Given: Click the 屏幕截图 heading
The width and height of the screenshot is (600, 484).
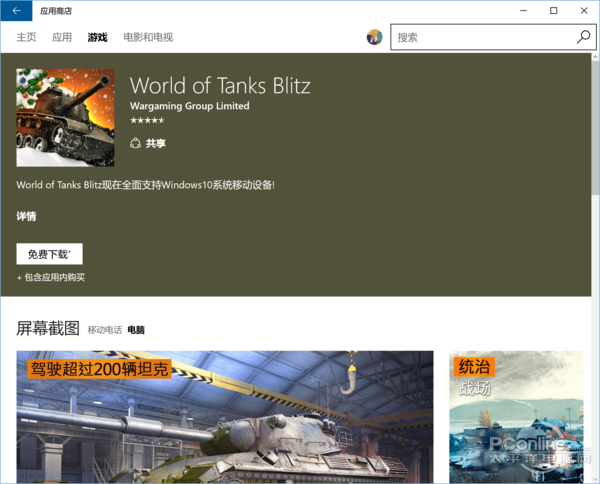Looking at the screenshot, I should point(48,328).
